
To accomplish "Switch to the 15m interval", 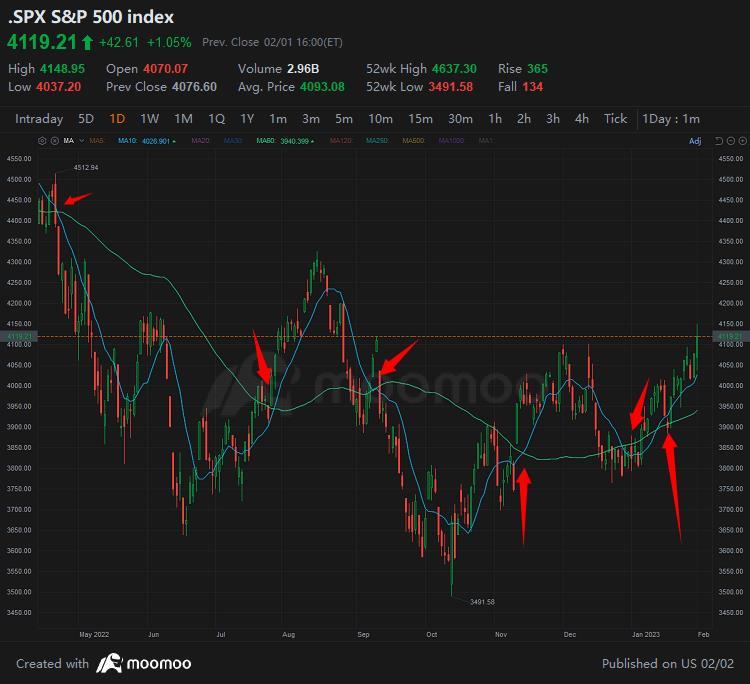I will [x=420, y=118].
